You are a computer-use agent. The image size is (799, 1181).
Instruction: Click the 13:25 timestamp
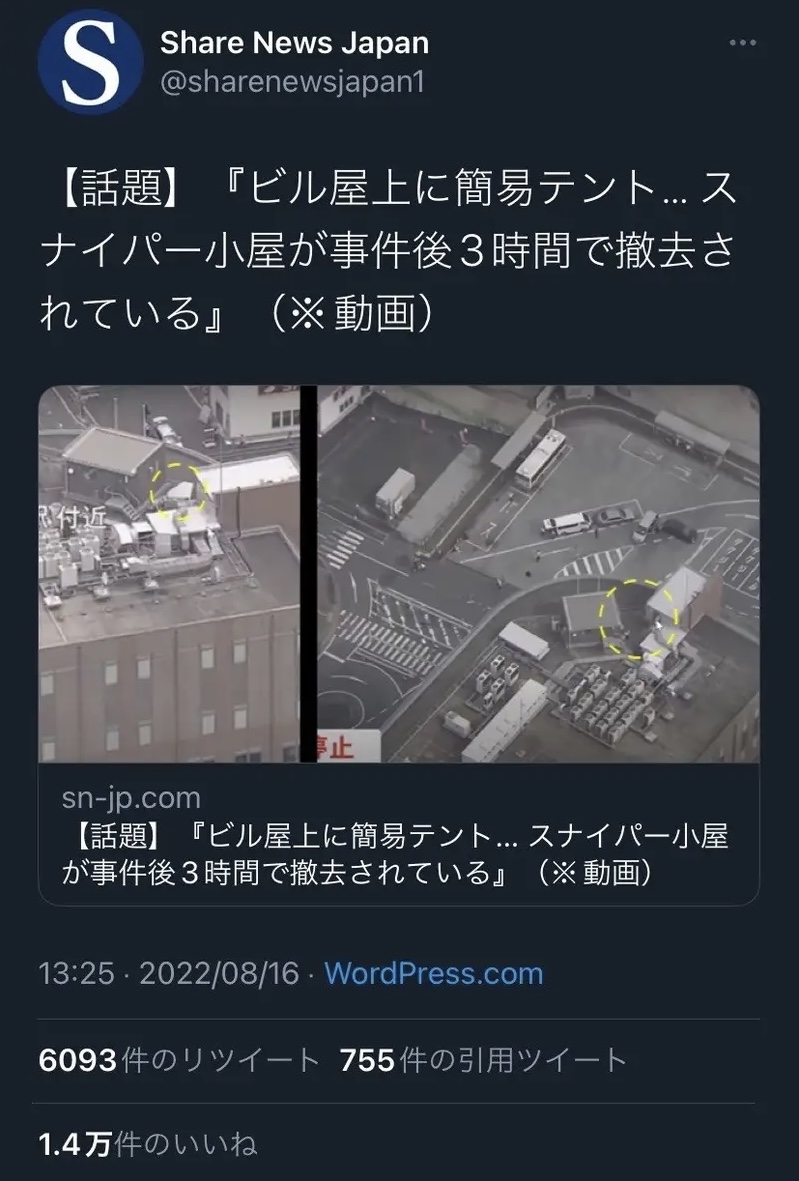tap(76, 973)
